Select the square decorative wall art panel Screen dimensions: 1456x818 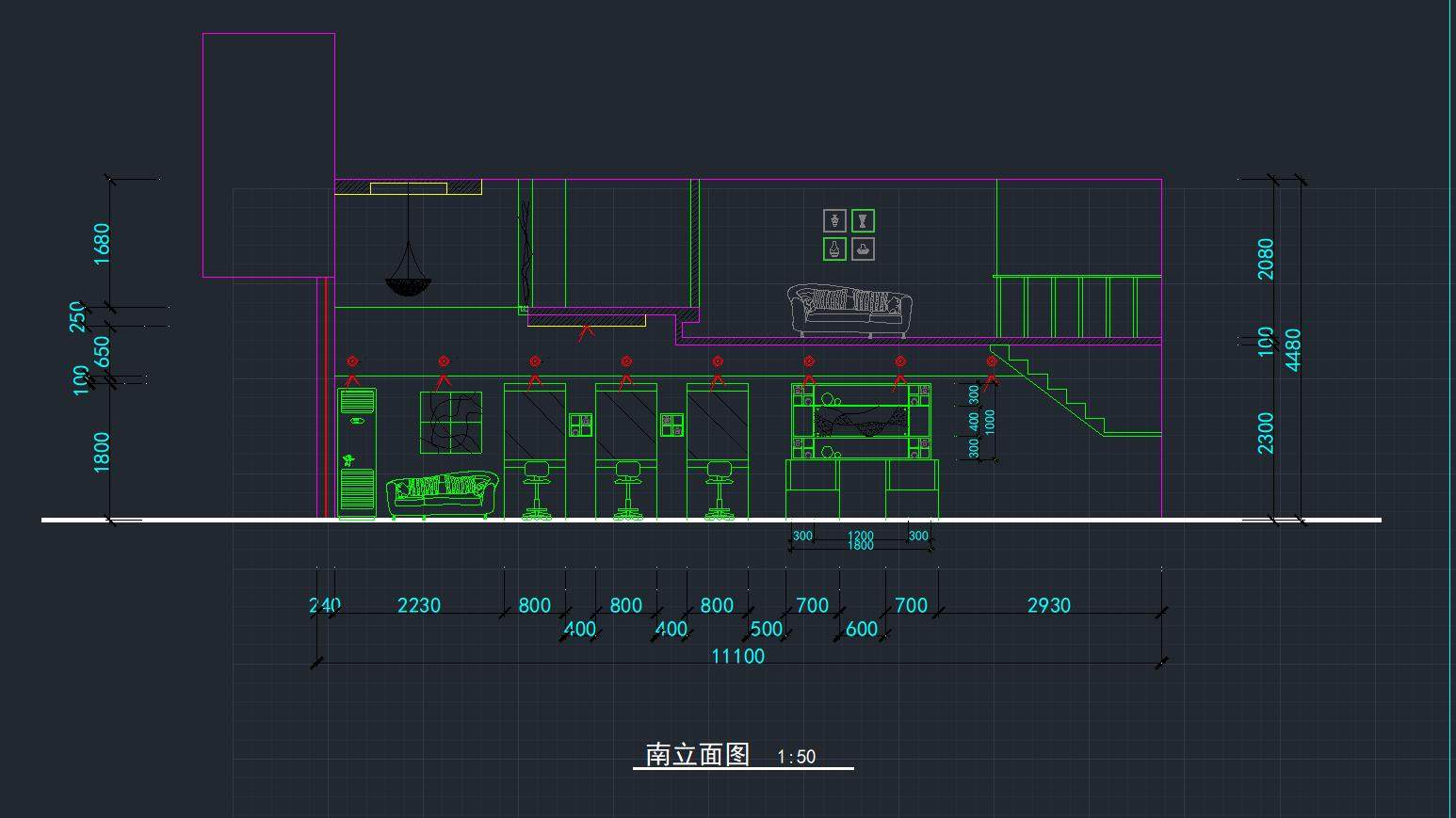point(450,423)
